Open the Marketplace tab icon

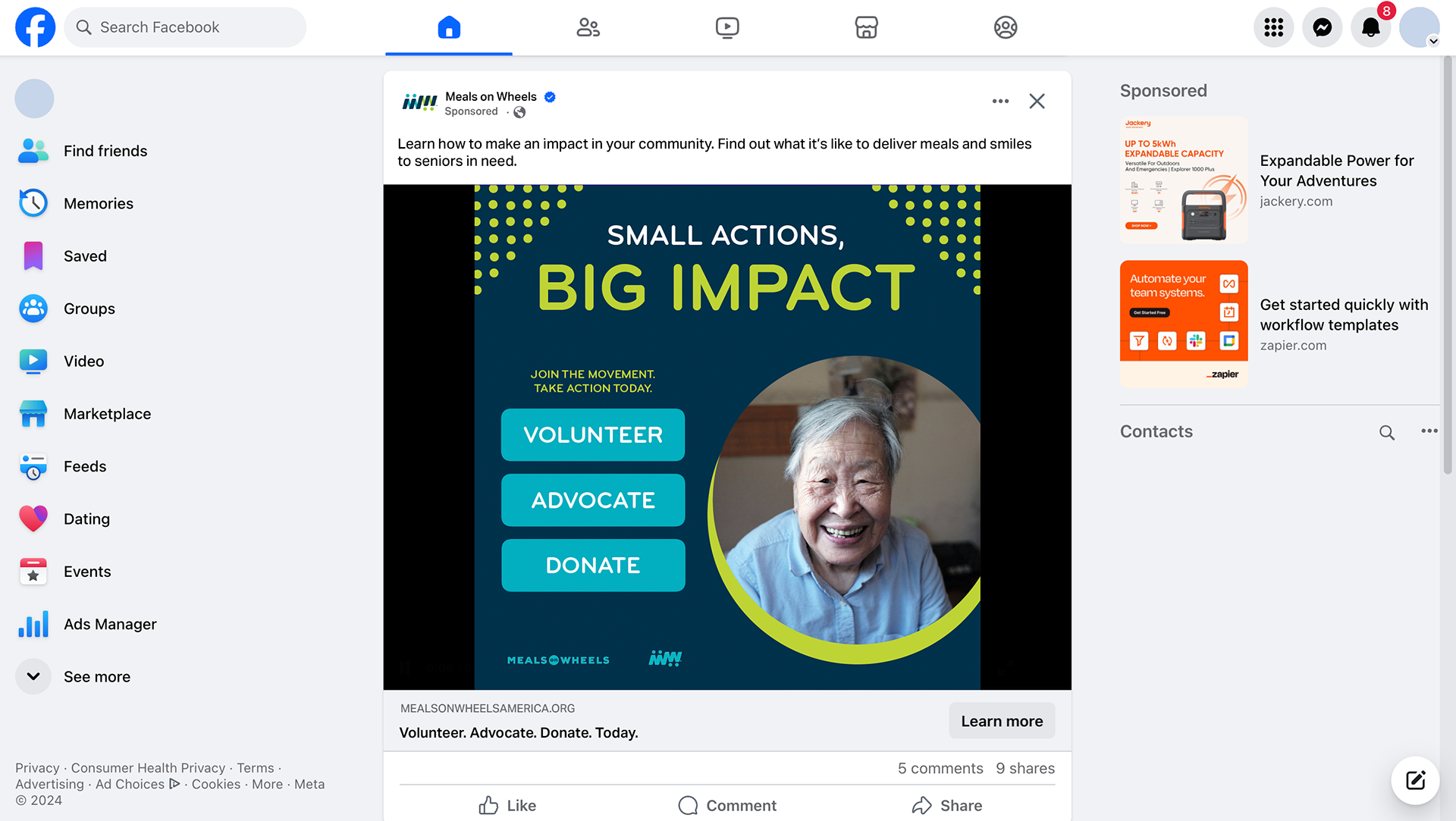click(x=866, y=27)
